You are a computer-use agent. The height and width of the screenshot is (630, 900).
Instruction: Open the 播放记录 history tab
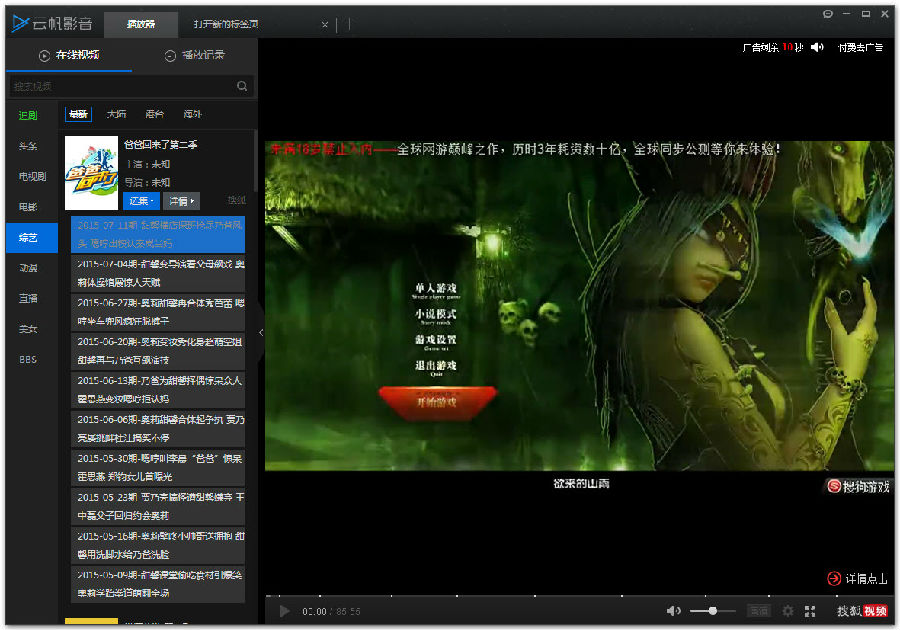pos(195,55)
